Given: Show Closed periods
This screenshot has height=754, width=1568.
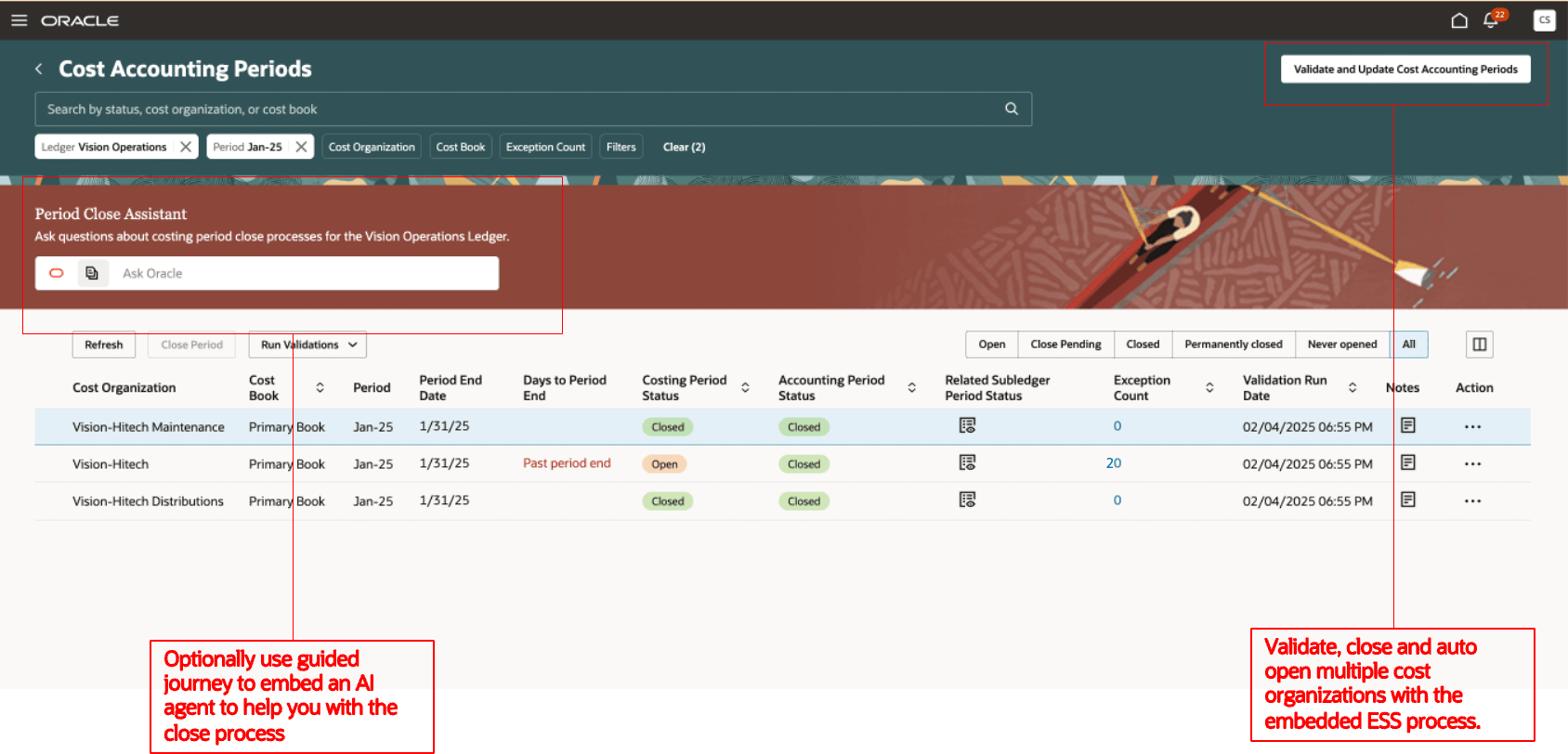Looking at the screenshot, I should (x=1143, y=344).
